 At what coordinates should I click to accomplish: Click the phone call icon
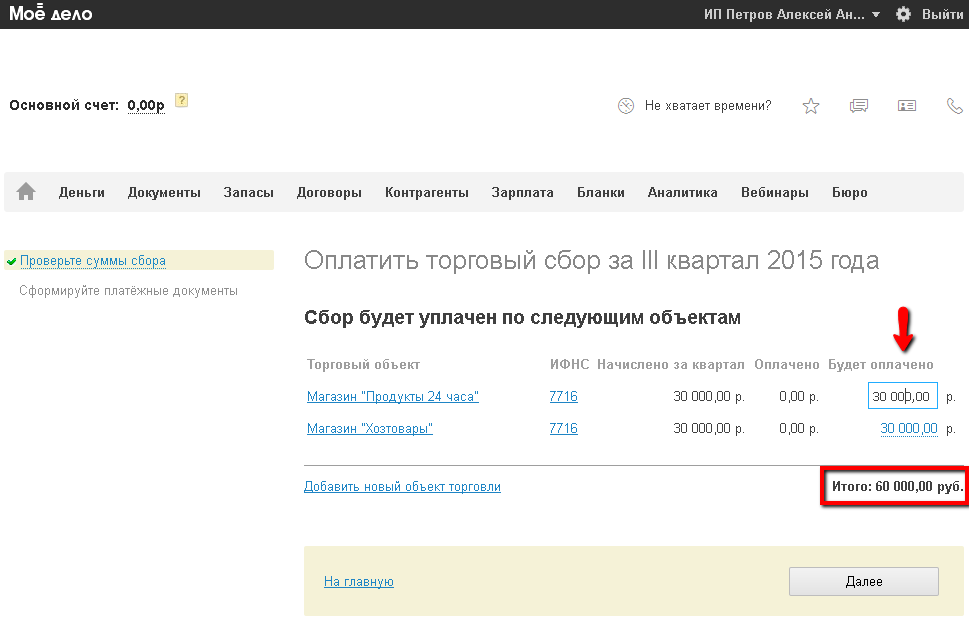pyautogui.click(x=954, y=106)
